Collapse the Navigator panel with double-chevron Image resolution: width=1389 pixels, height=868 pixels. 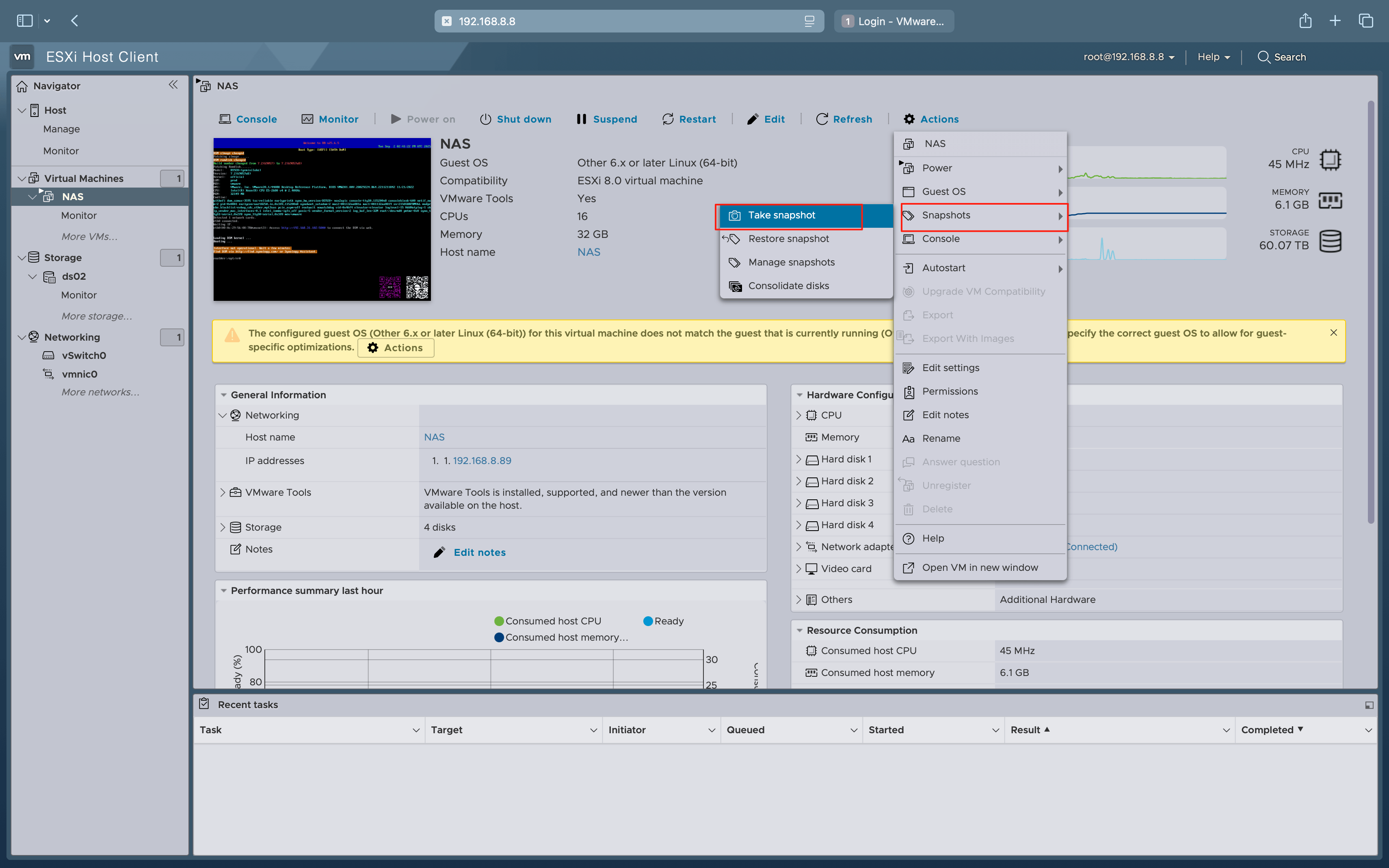point(173,85)
